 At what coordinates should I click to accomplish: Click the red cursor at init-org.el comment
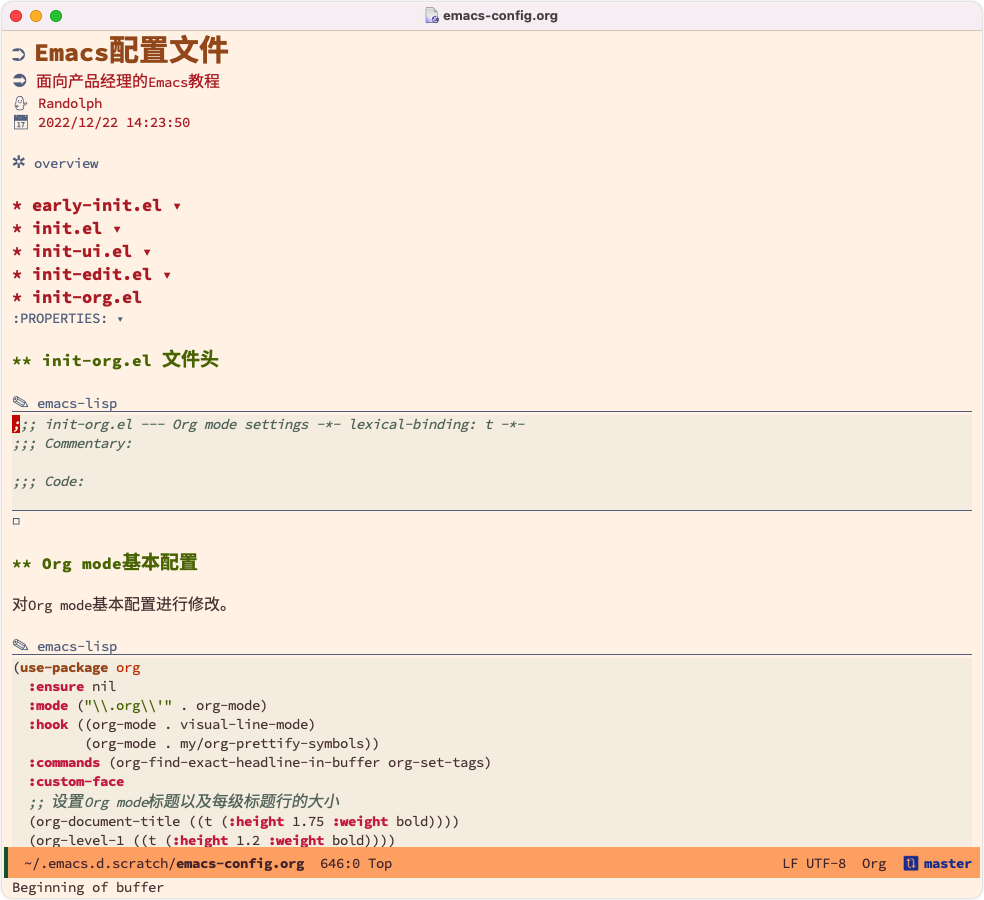point(16,424)
